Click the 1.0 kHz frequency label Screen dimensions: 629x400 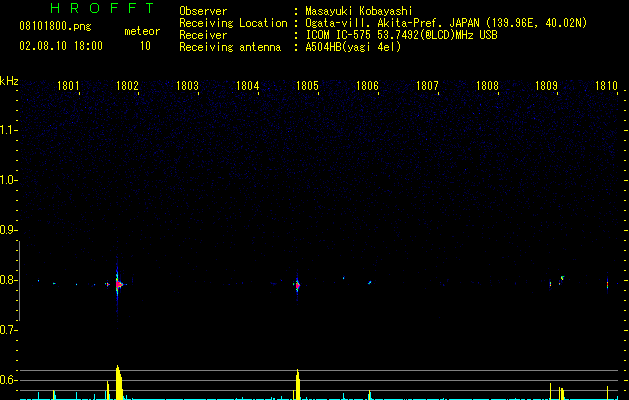tap(9, 180)
